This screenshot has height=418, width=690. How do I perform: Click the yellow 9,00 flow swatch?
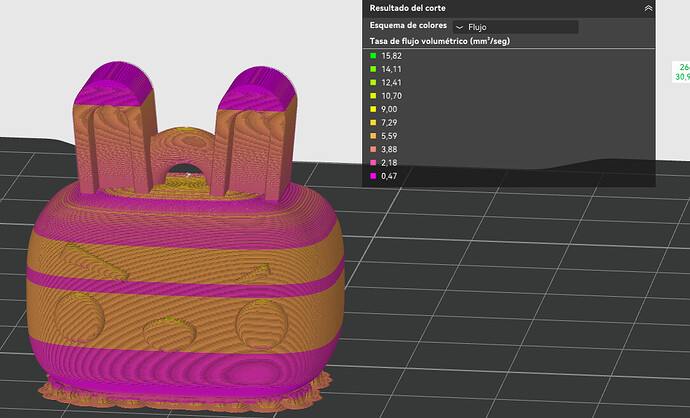373,109
